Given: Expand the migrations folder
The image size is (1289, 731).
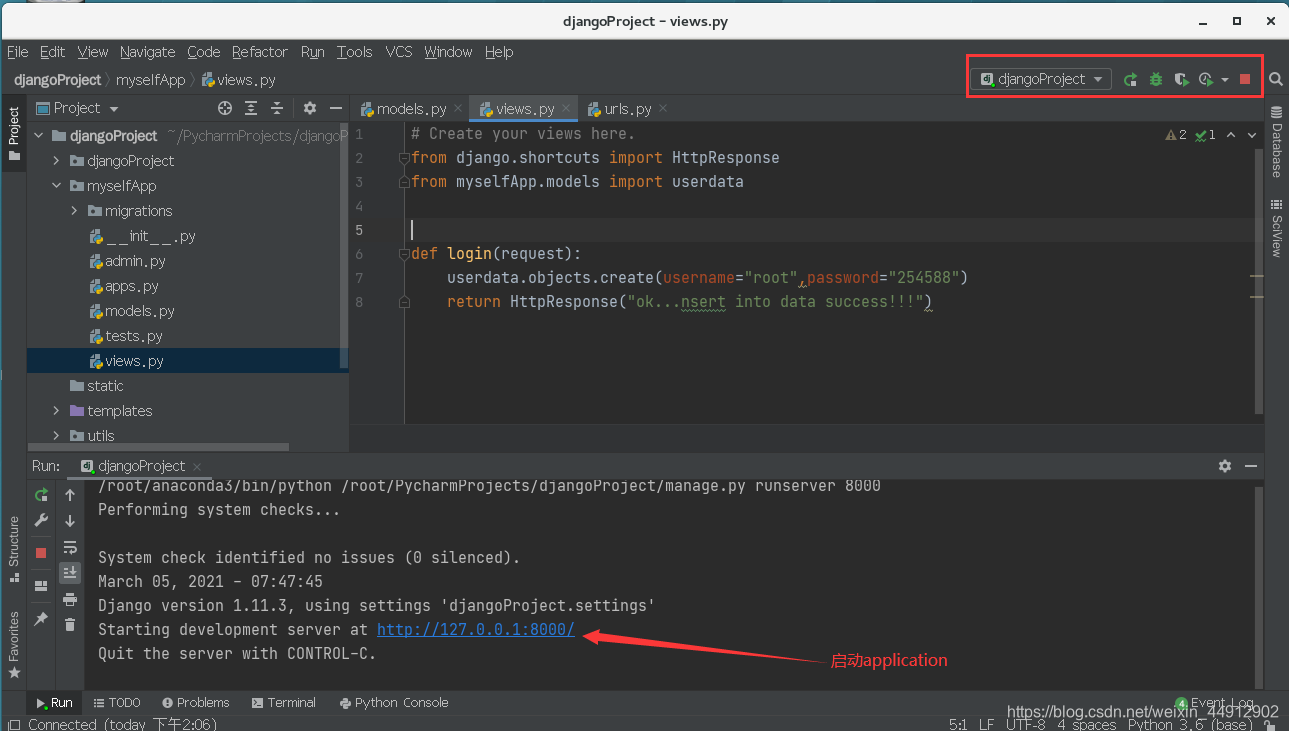Looking at the screenshot, I should point(74,211).
